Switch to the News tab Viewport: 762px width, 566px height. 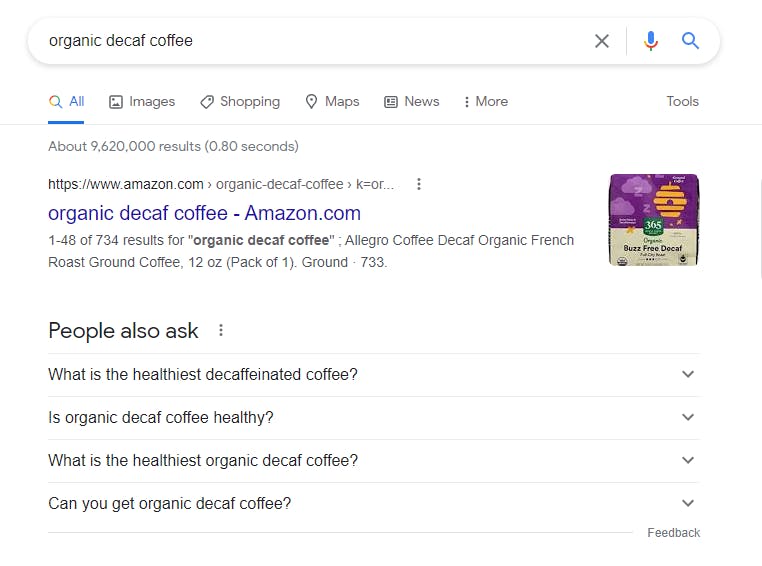point(412,102)
